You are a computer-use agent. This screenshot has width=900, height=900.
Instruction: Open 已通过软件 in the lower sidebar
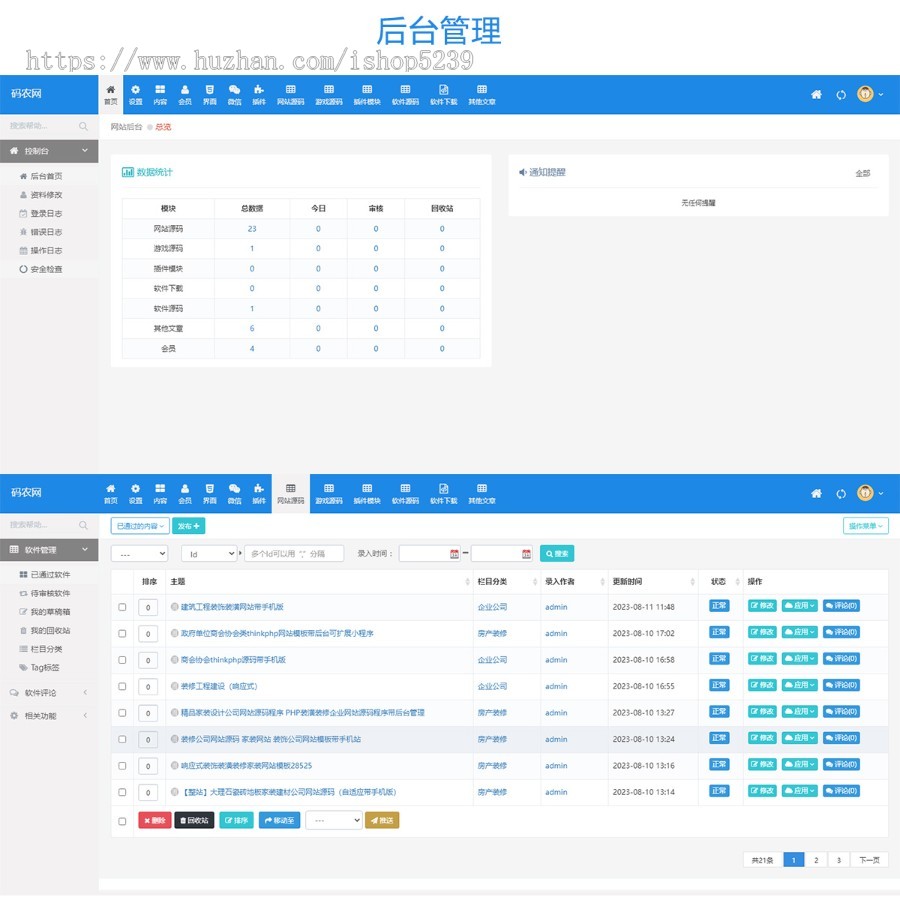click(x=45, y=575)
